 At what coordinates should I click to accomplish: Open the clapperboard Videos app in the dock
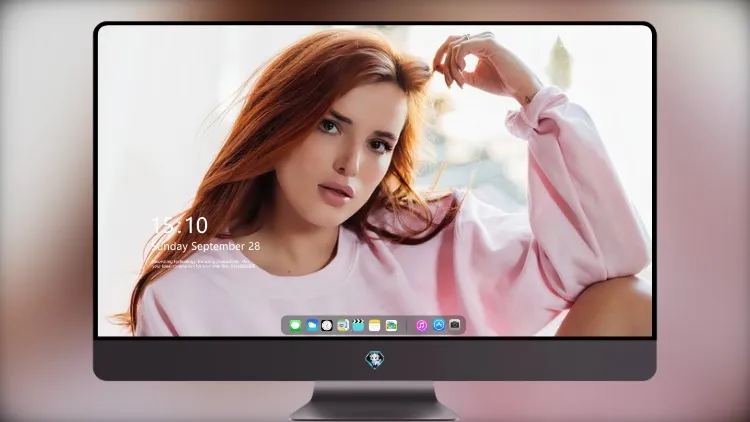358,326
